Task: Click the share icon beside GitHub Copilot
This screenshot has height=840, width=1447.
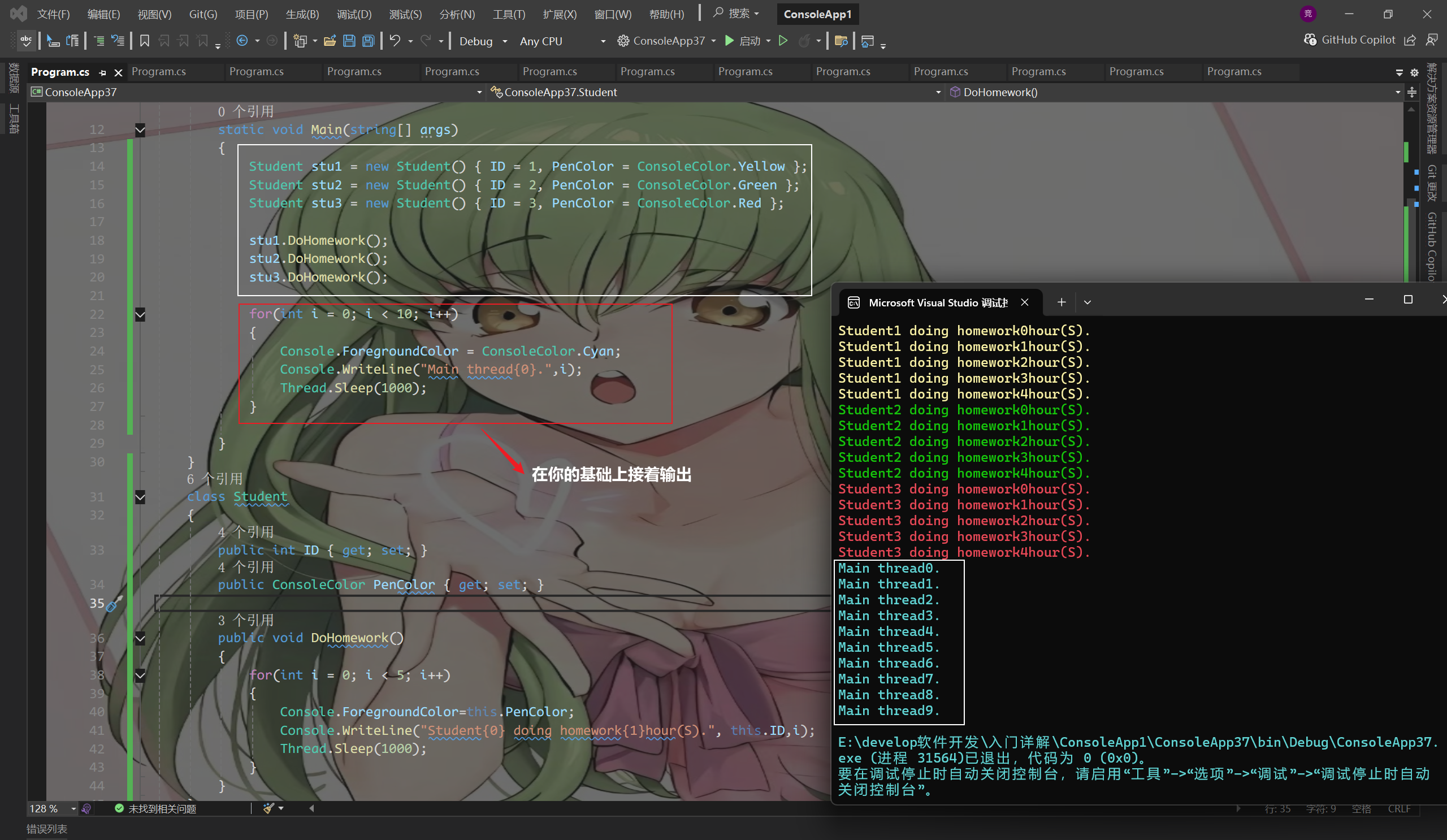Action: click(1410, 40)
